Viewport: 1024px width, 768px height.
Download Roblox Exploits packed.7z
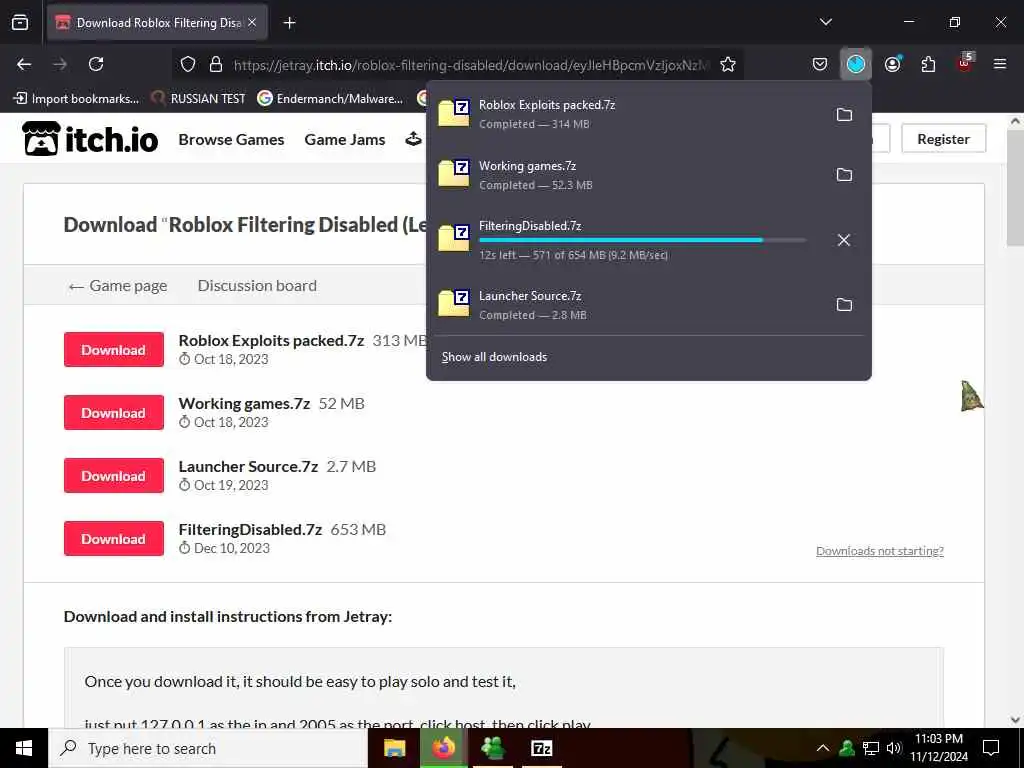click(114, 349)
